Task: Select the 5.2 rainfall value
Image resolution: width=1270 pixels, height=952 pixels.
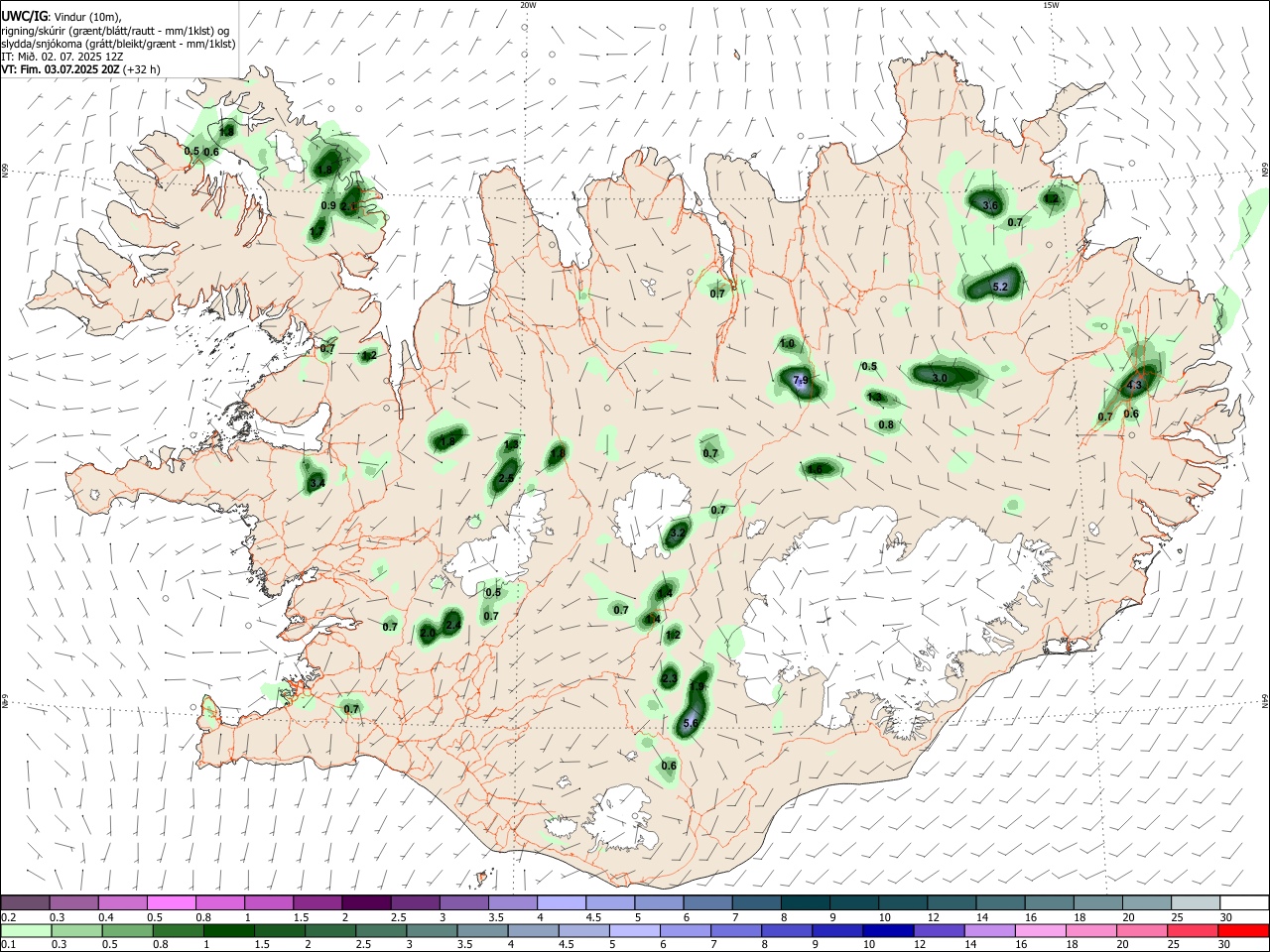Action: click(x=1000, y=287)
